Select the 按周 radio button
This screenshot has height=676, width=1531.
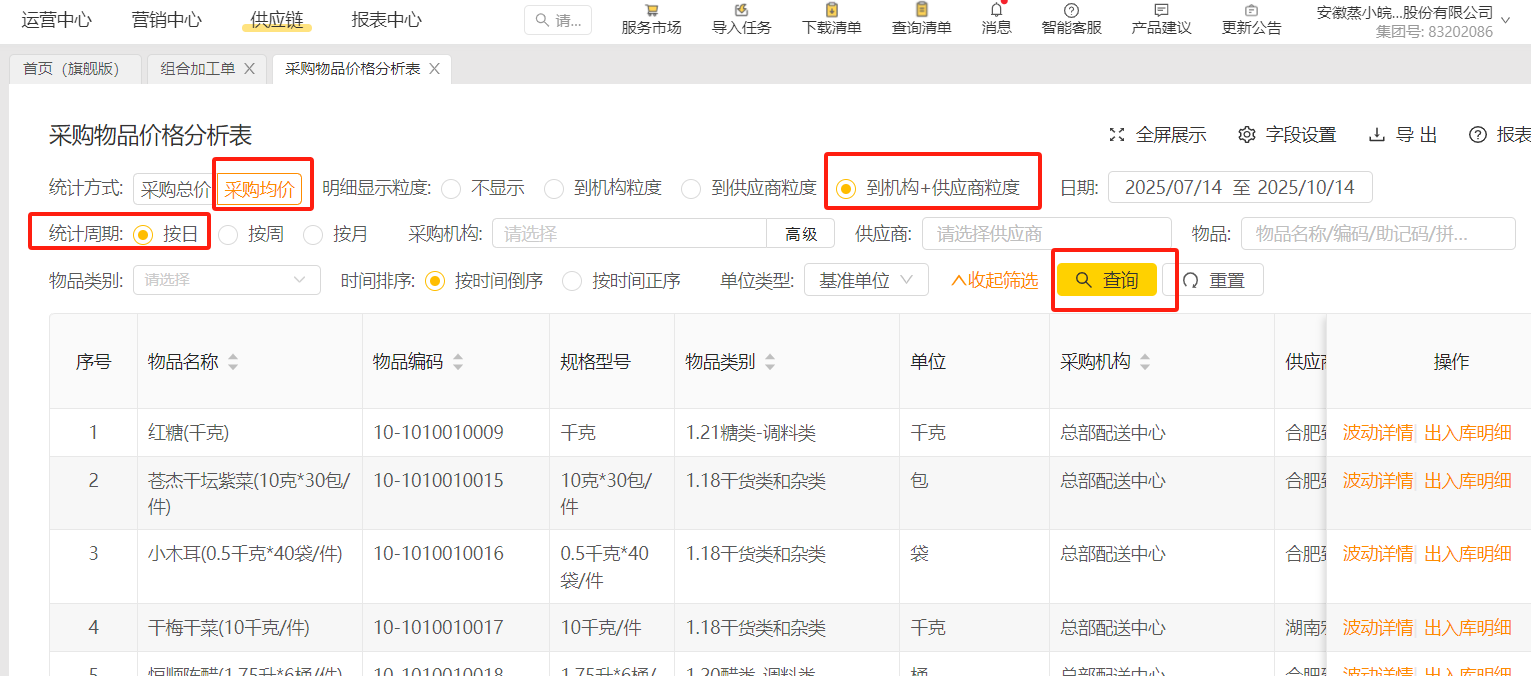coord(229,235)
